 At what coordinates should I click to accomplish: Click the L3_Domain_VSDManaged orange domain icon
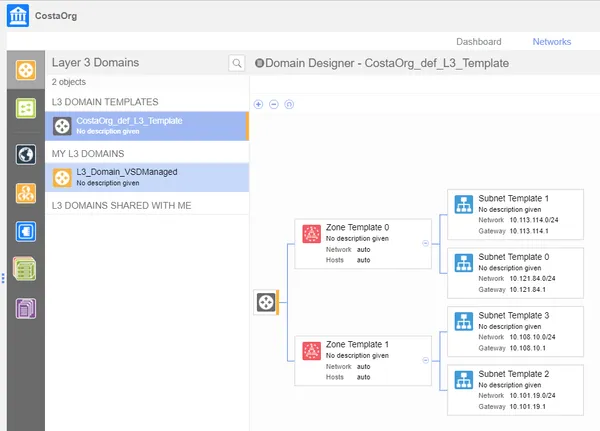pos(62,178)
